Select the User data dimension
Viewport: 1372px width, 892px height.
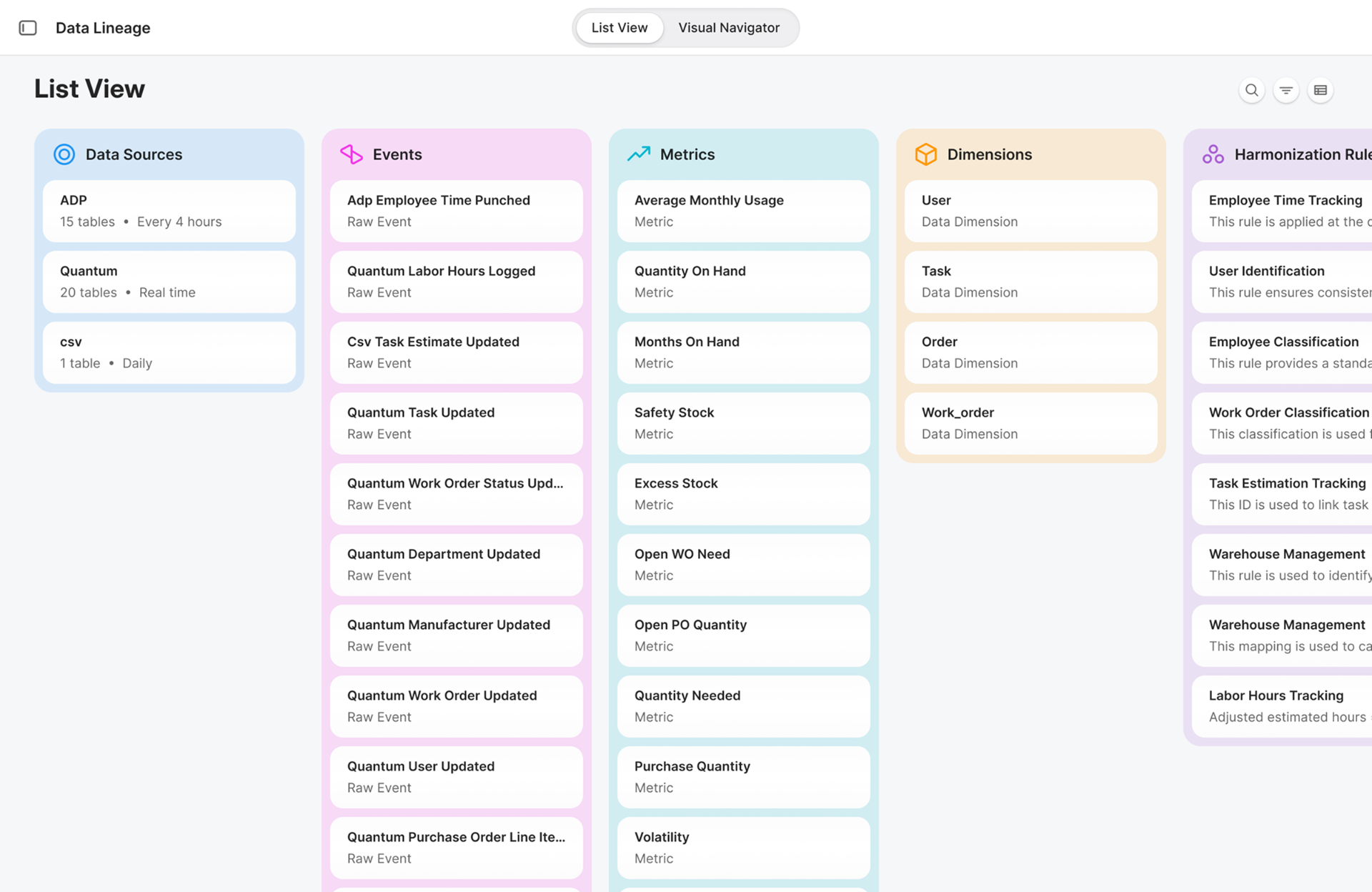pyautogui.click(x=1031, y=211)
